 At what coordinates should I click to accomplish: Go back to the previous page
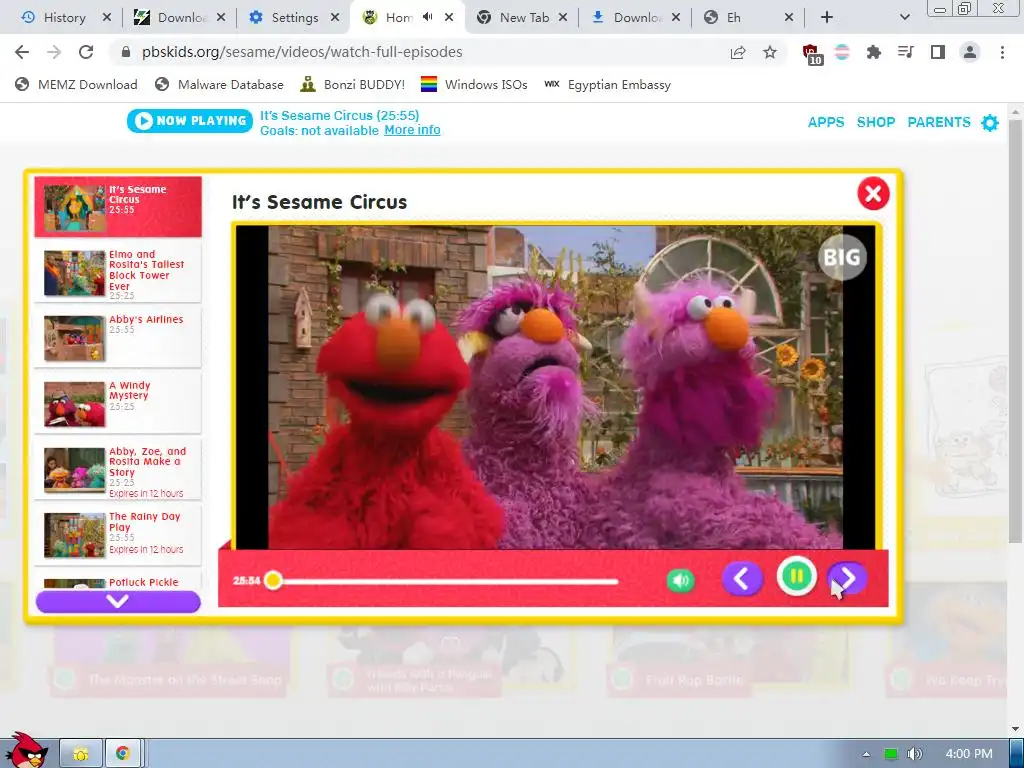(x=22, y=52)
